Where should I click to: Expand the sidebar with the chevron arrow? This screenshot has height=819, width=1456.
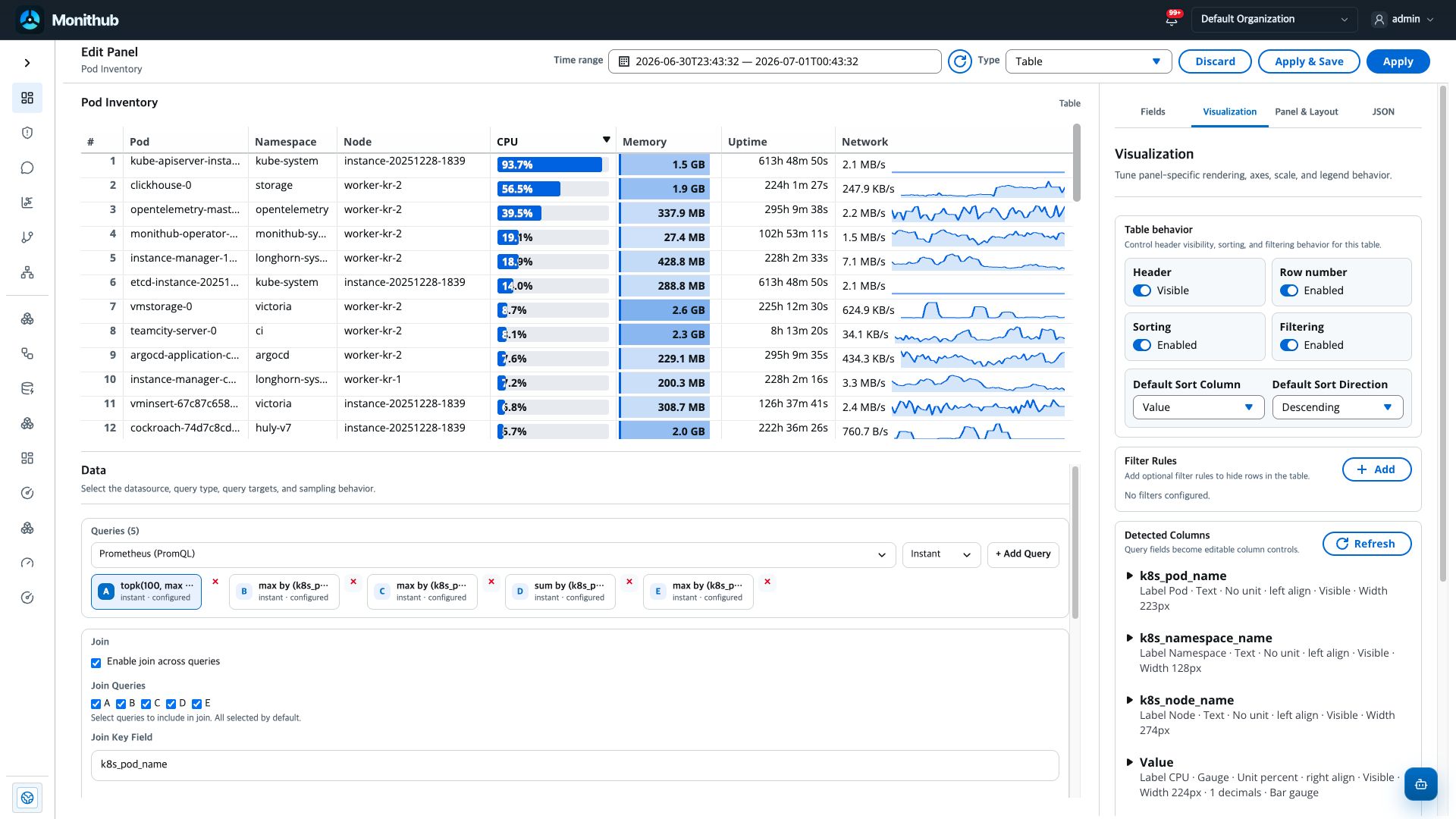pyautogui.click(x=27, y=63)
